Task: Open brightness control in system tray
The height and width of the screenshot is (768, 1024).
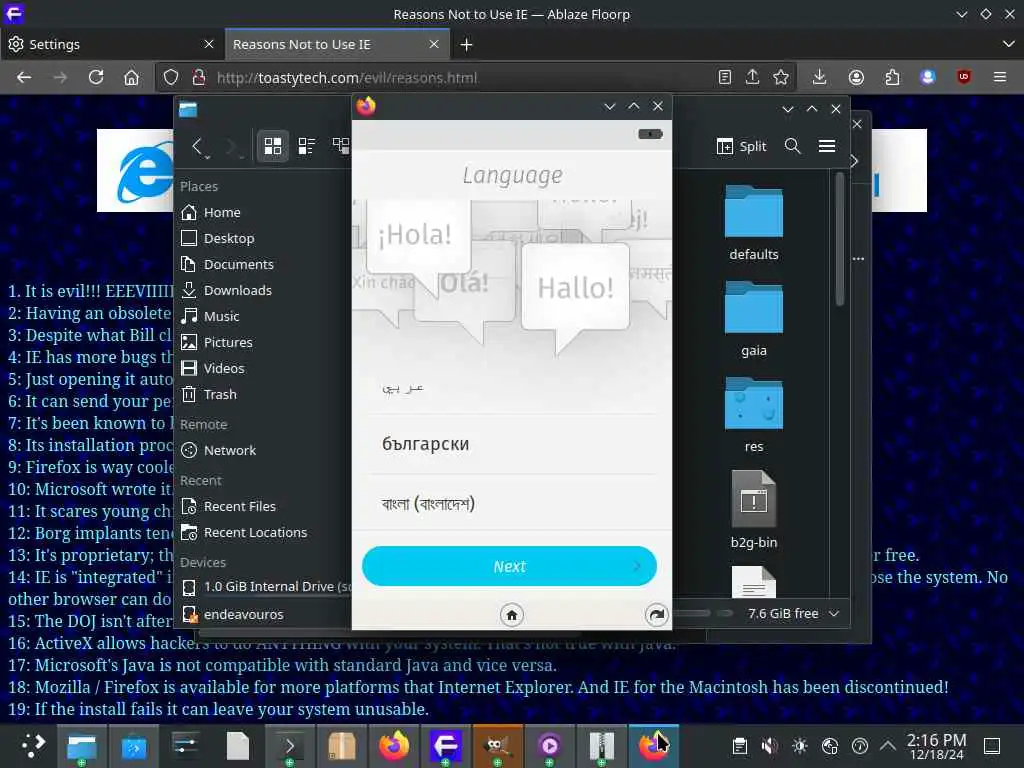Action: pos(800,746)
